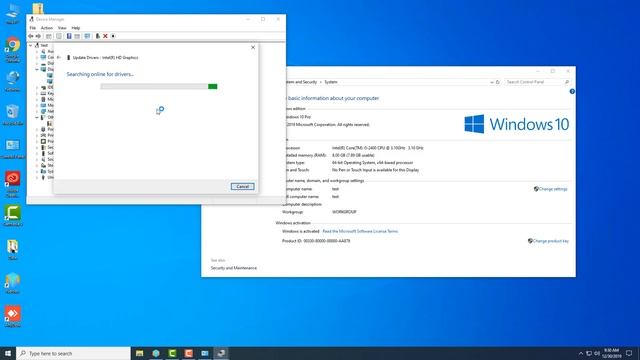This screenshot has height=360, width=640.
Task: Collapse the Other devices tree node
Action: [37, 118]
